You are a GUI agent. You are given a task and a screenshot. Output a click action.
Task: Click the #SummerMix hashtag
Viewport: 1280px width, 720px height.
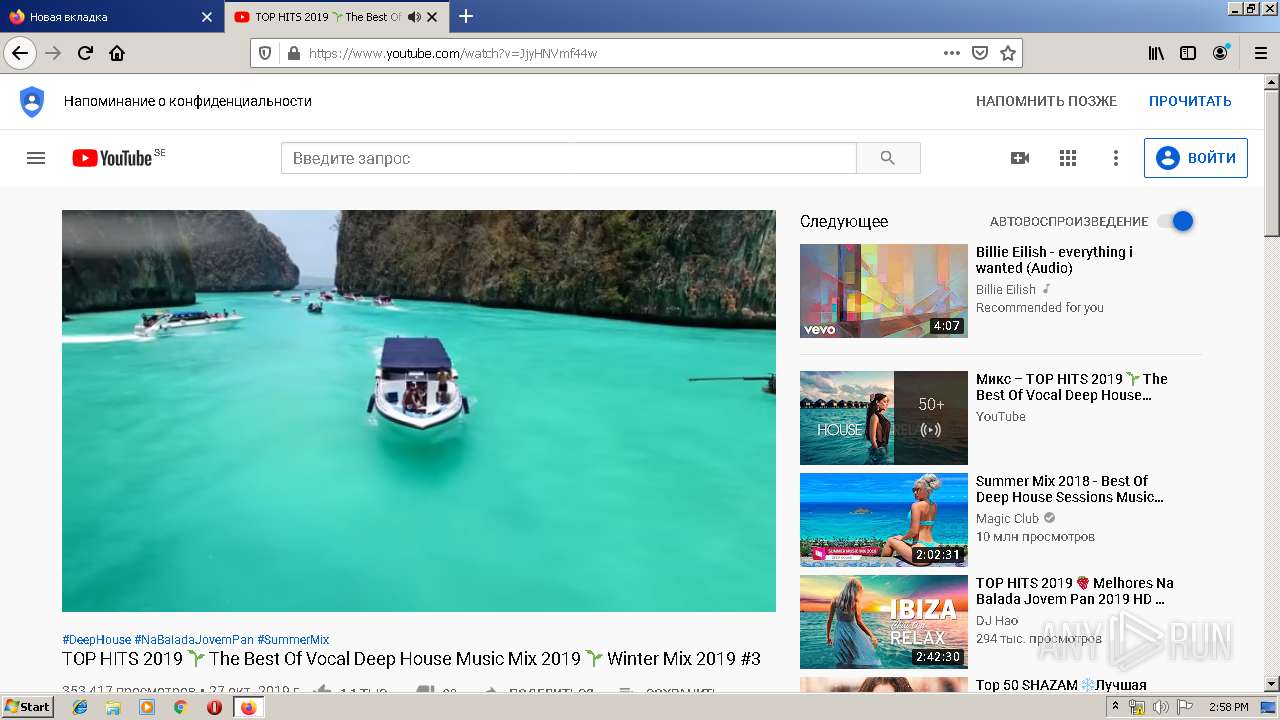[x=293, y=639]
